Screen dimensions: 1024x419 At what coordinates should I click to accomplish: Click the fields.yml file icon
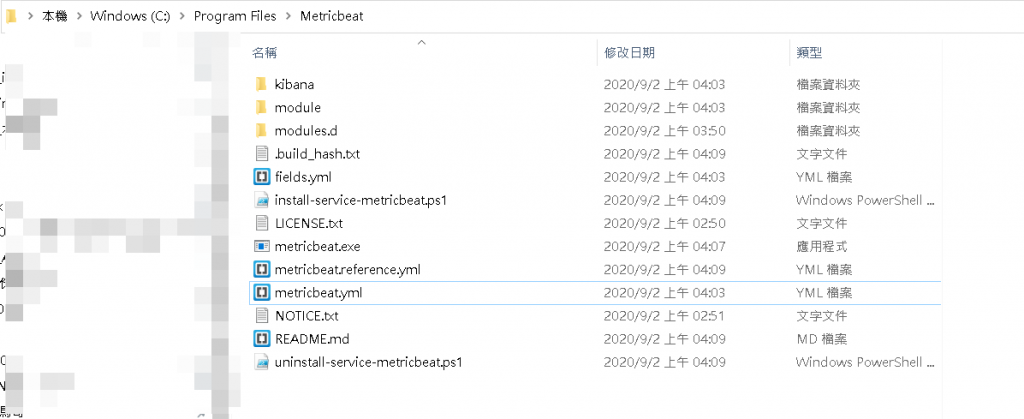[x=261, y=176]
